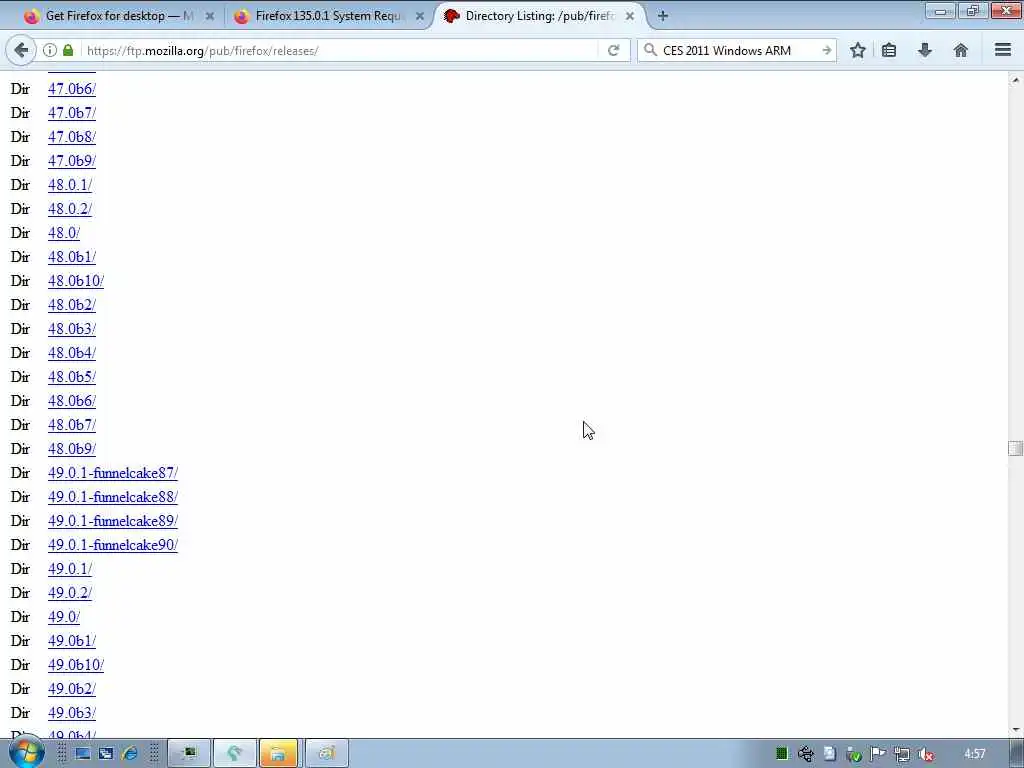Open the 49.0.1-funnelcake87/ directory
The image size is (1024, 768).
[x=113, y=473]
